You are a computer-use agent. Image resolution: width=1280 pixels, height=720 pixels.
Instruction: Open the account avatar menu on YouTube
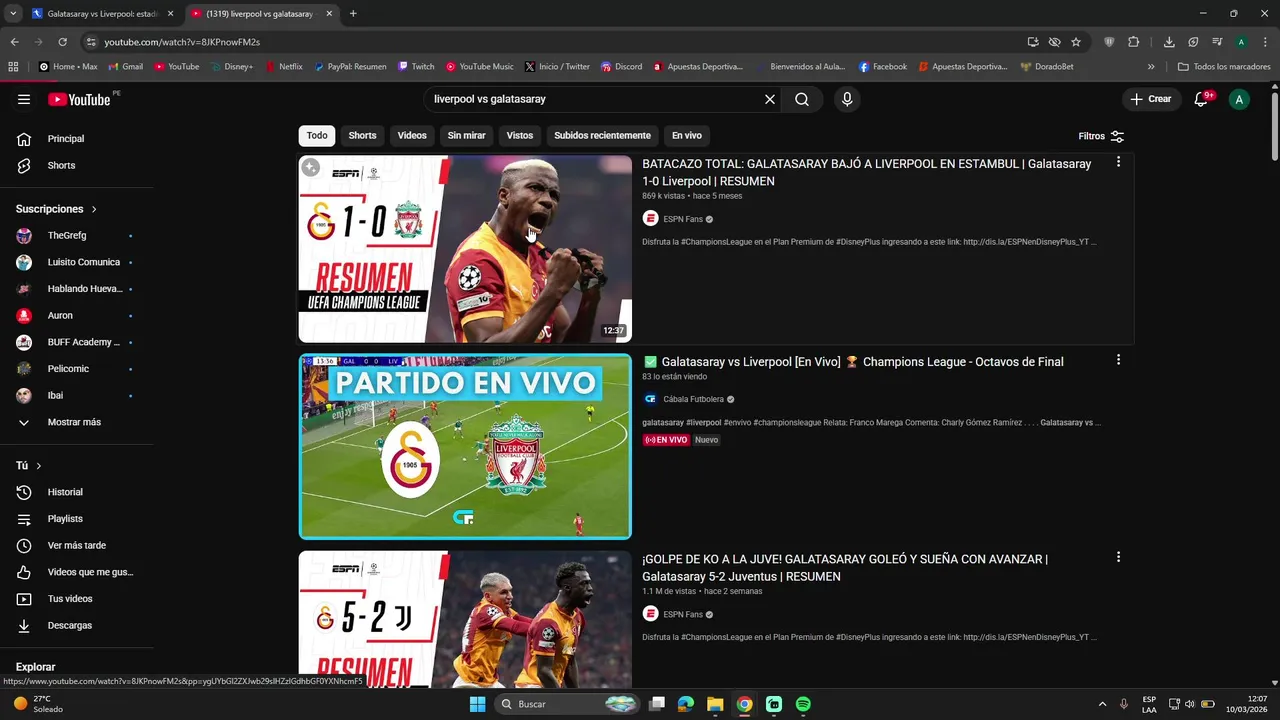pos(1239,99)
